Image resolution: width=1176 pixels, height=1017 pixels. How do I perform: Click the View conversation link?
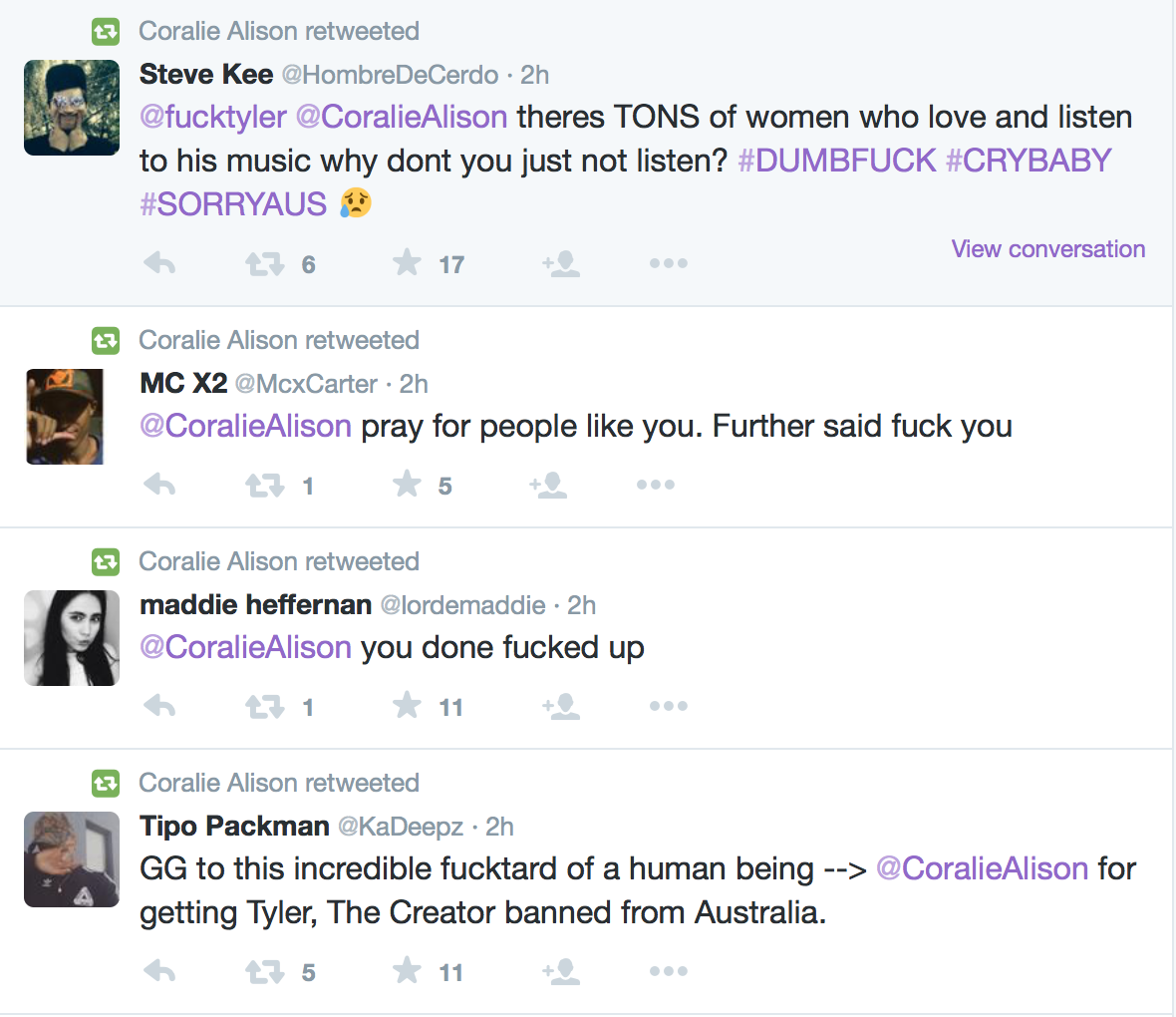(x=1047, y=249)
